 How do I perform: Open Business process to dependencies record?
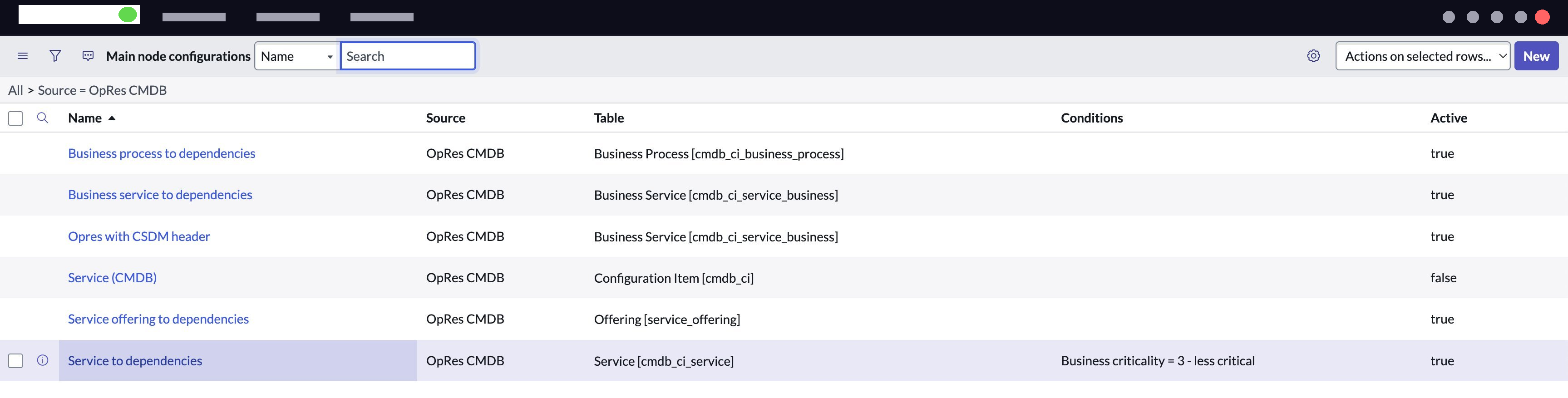coord(162,153)
